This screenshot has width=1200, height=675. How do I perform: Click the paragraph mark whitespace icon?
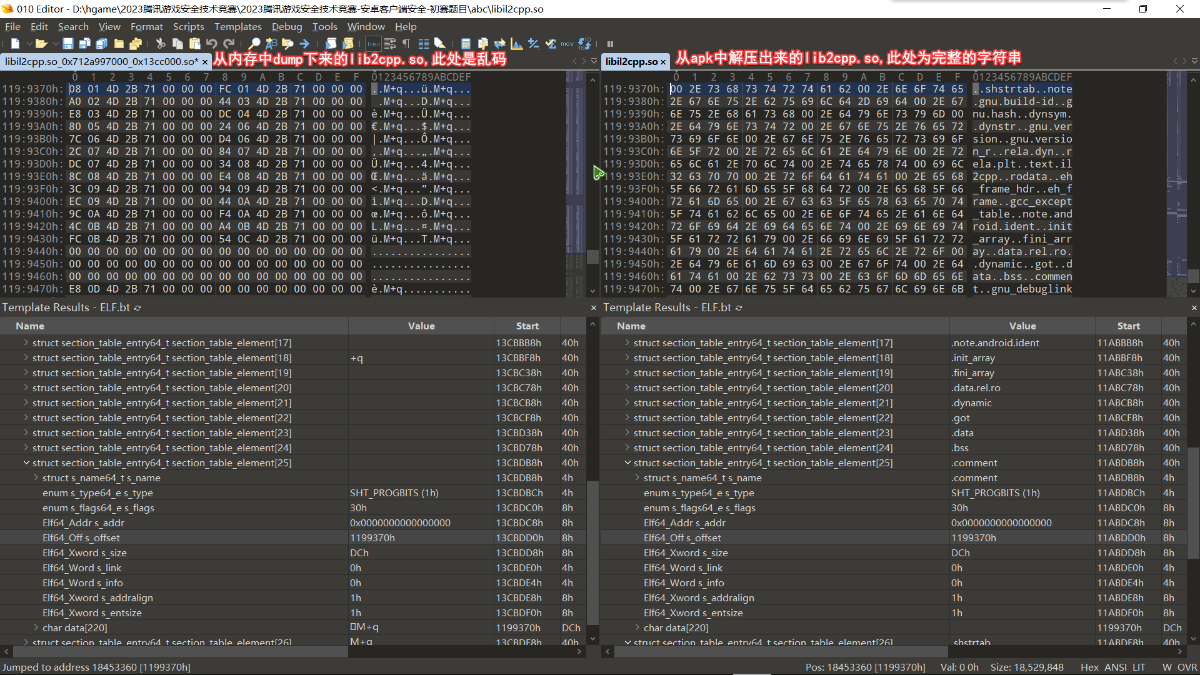point(407,44)
